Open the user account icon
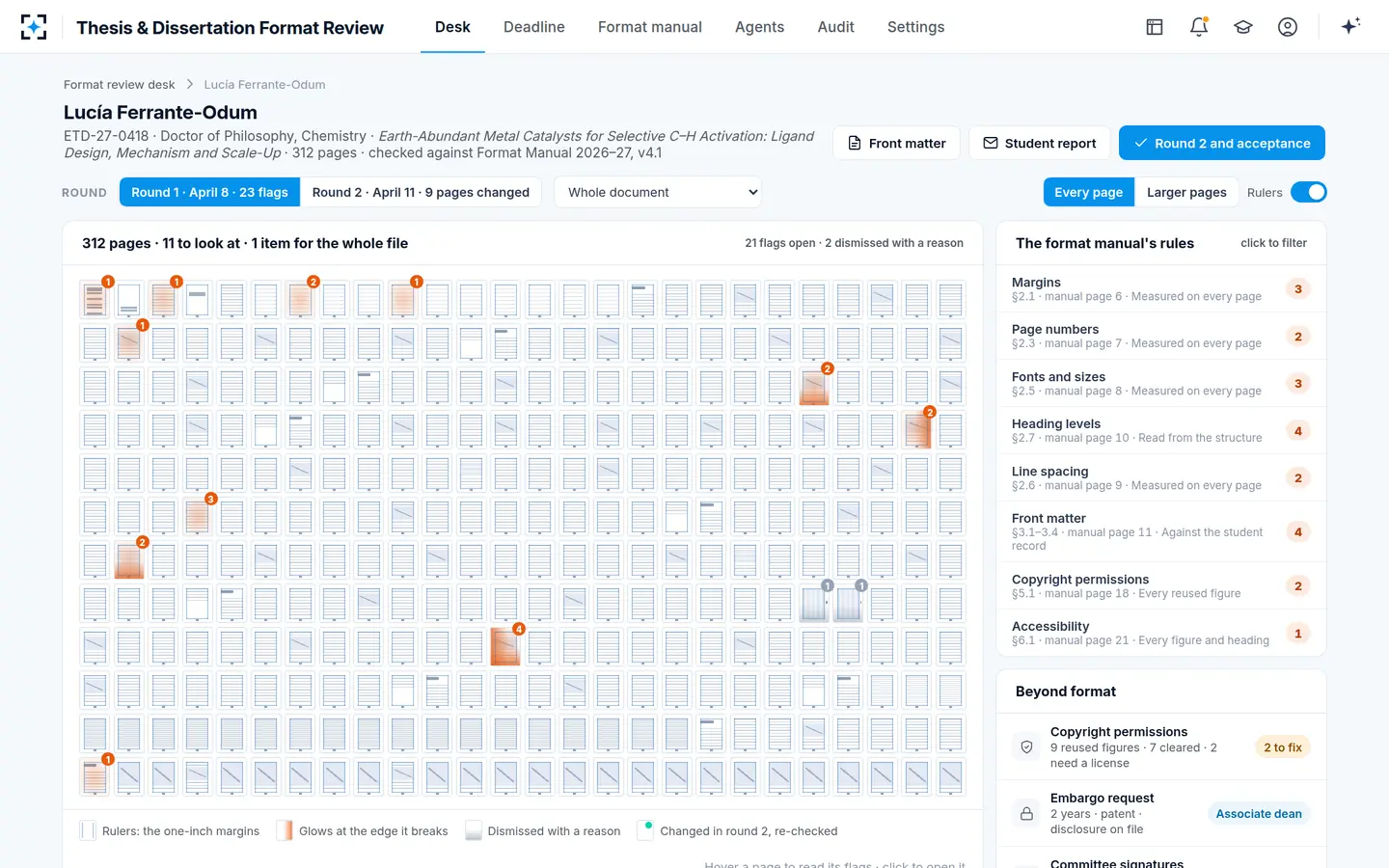Viewport: 1389px width, 868px height. coord(1288,27)
